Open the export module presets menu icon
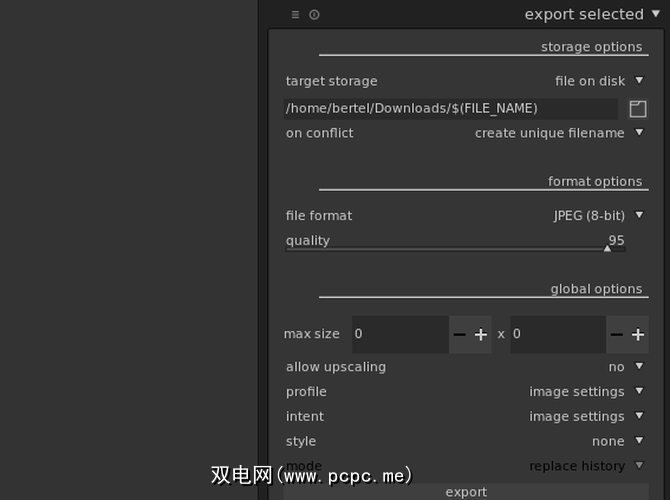Screen dimensions: 670x500 pos(295,15)
